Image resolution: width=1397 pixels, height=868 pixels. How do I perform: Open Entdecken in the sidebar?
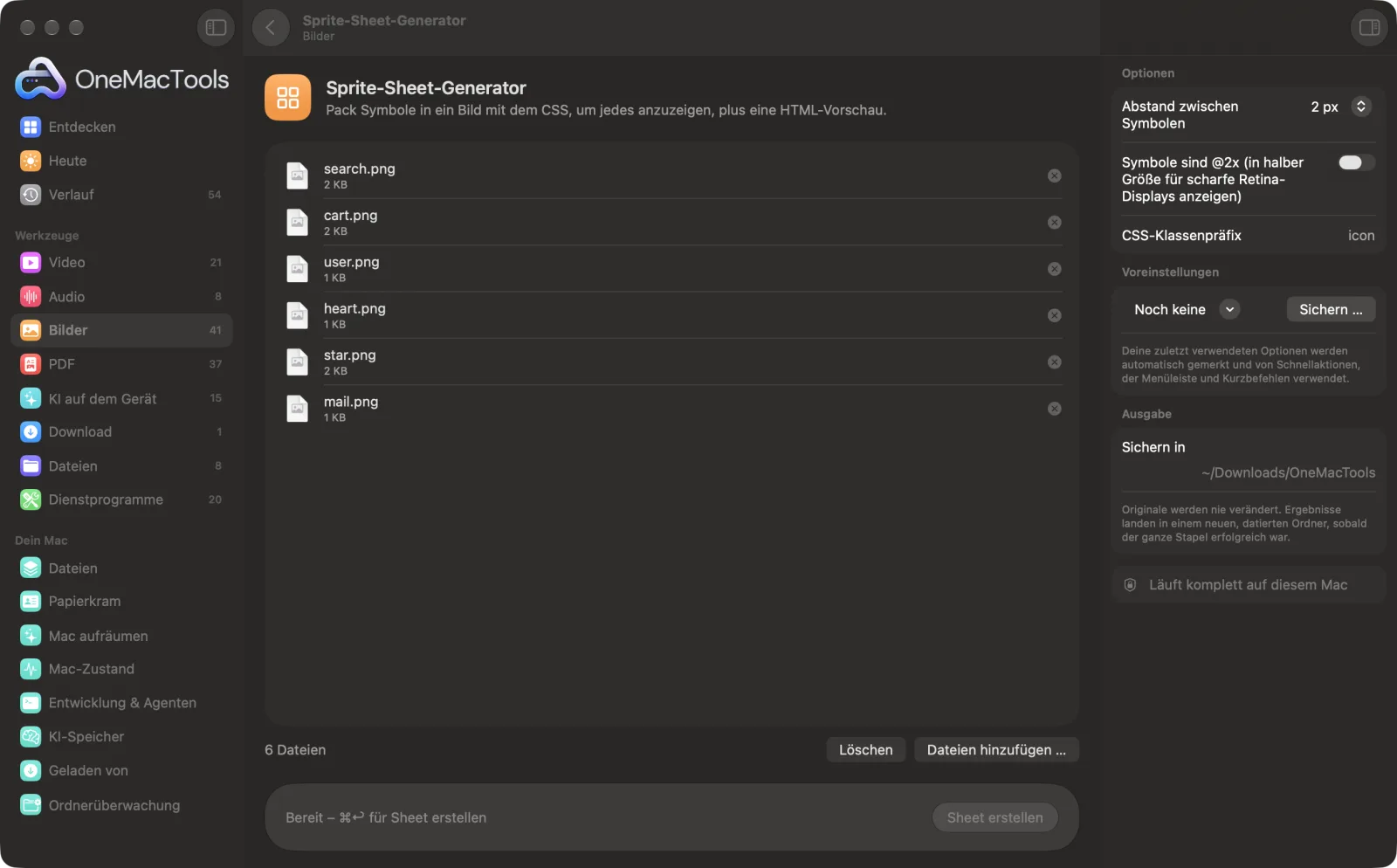tap(121, 127)
